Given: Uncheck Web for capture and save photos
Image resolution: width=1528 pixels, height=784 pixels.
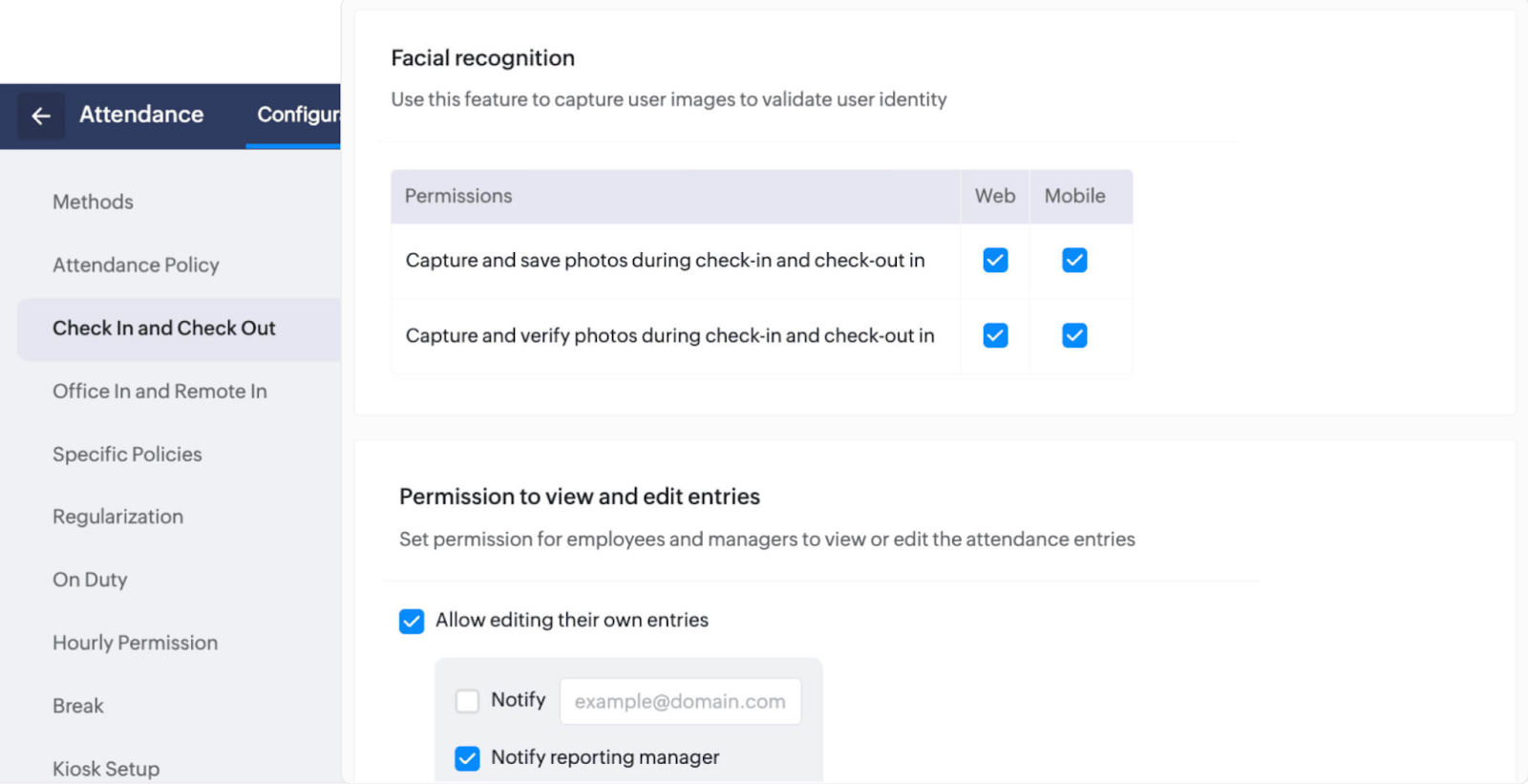Looking at the screenshot, I should [x=995, y=260].
